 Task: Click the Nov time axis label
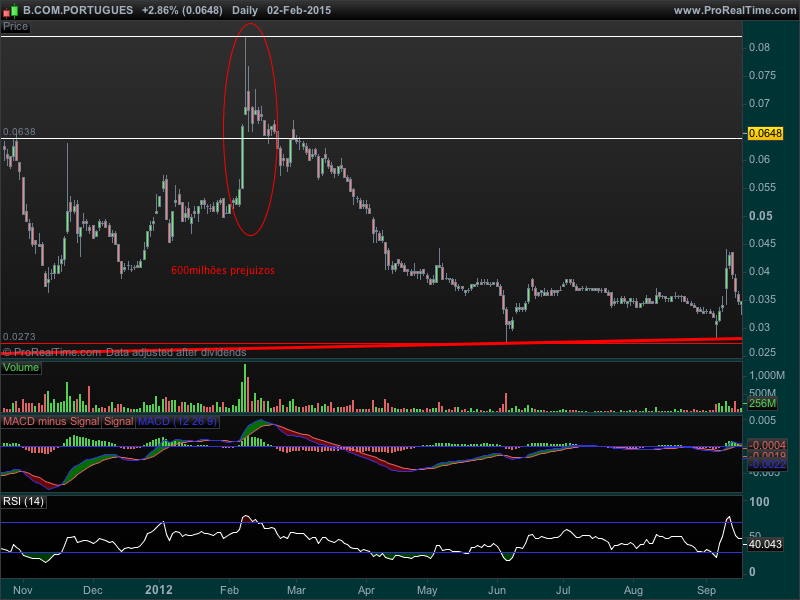[23, 590]
